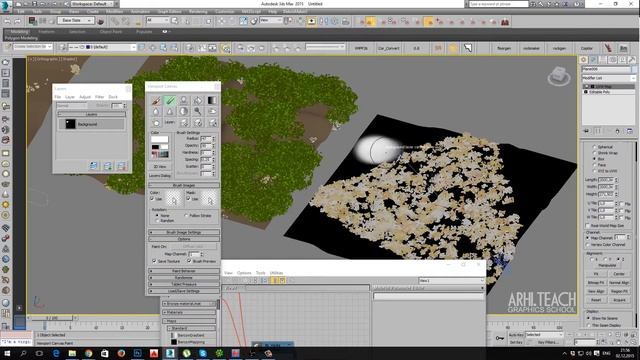Select Follow Stroke rotation radio button
The image size is (640, 360).
pyautogui.click(x=186, y=215)
